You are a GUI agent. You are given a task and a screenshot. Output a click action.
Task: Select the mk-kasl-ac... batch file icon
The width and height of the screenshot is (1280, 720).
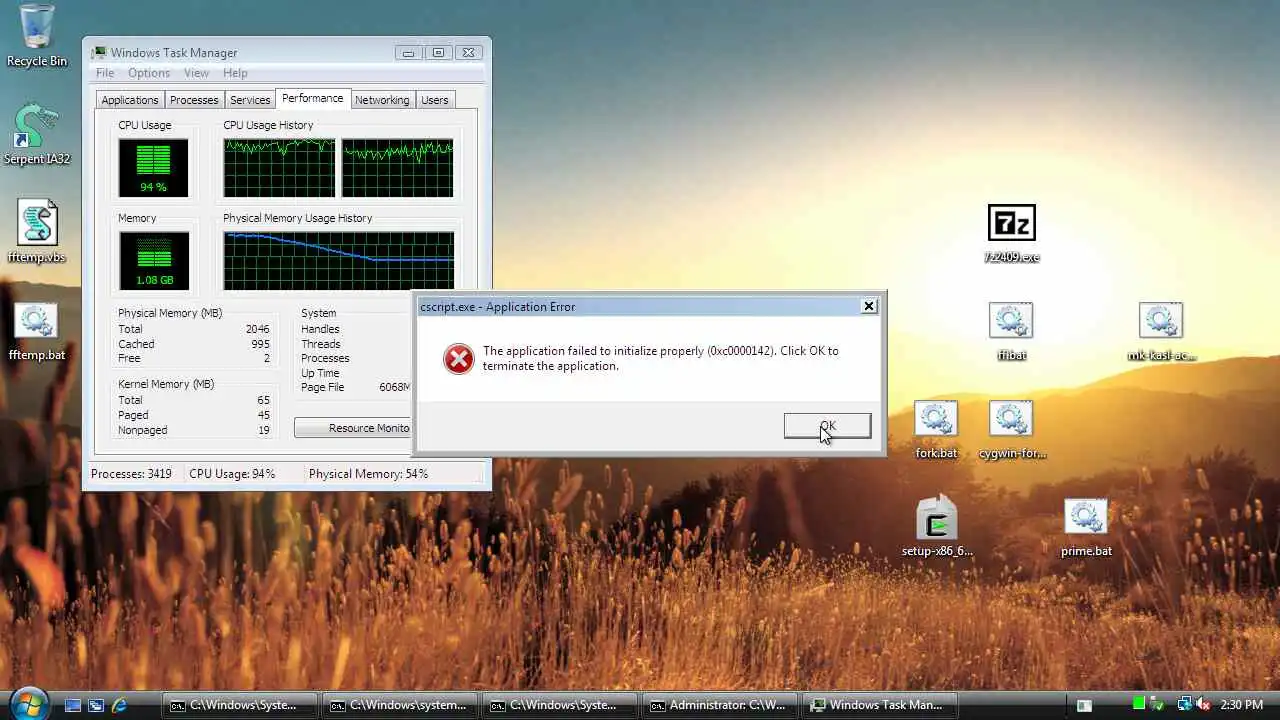point(1161,331)
